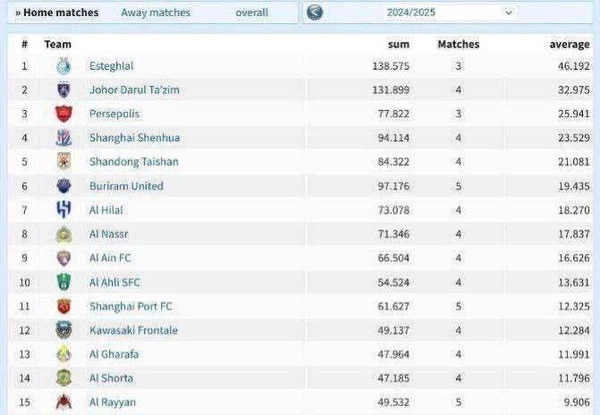Click the Al Rayyan club crest
The height and width of the screenshot is (415, 600).
tap(64, 402)
